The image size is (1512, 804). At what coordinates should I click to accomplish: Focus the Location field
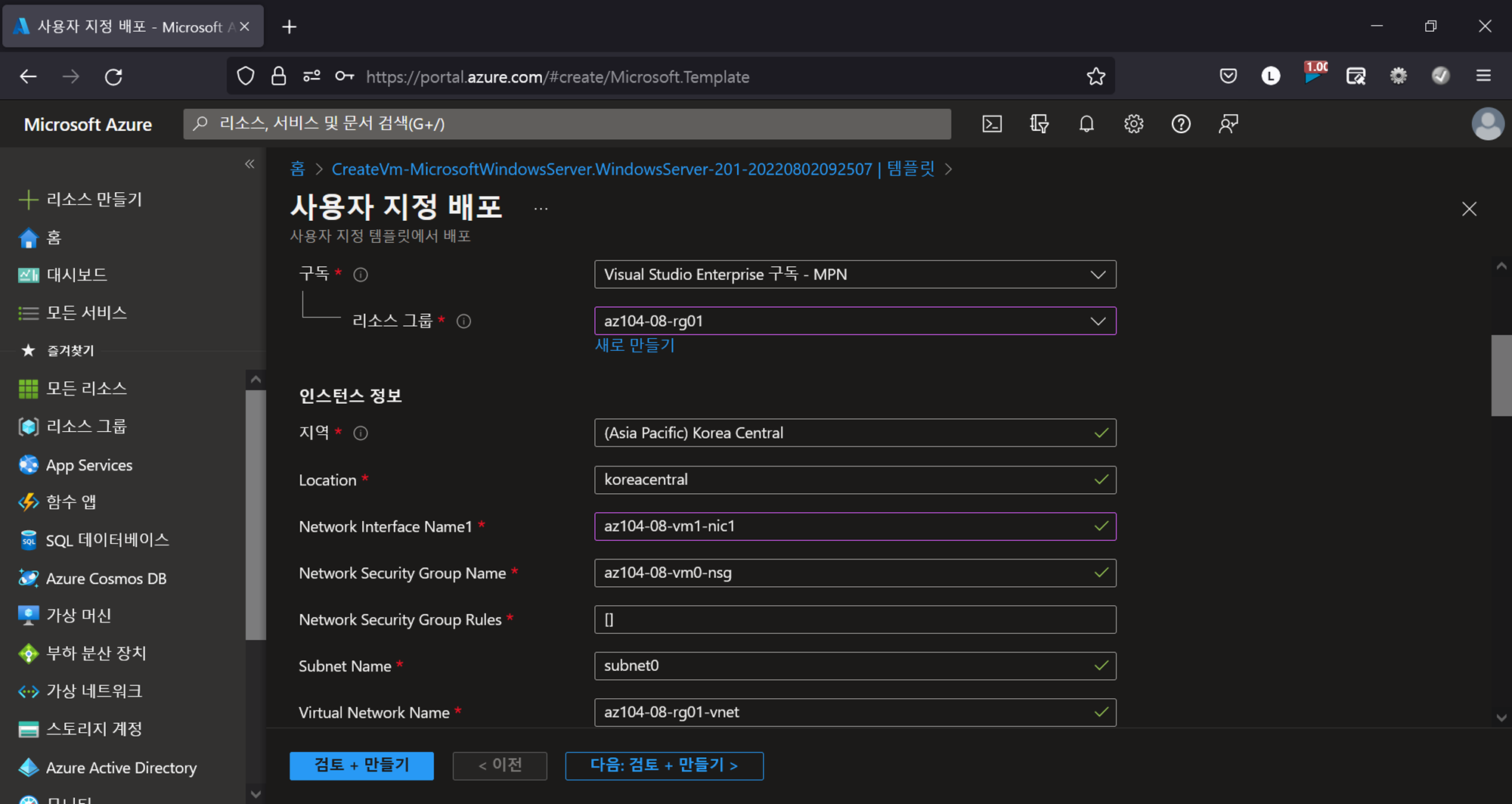855,480
